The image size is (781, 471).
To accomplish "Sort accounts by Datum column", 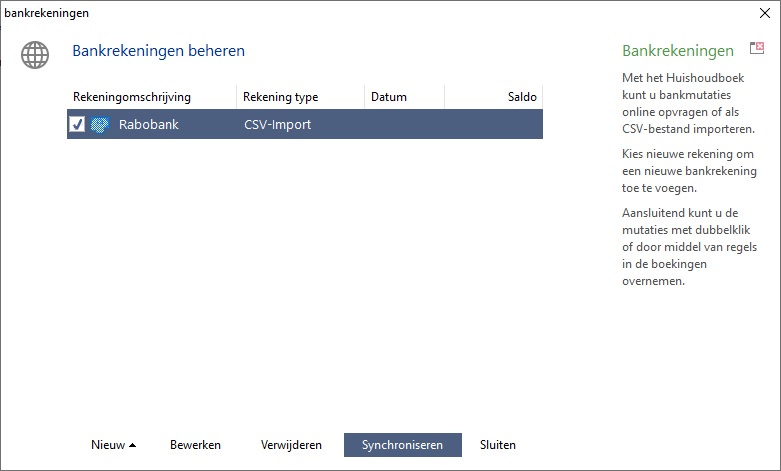I will [x=389, y=97].
